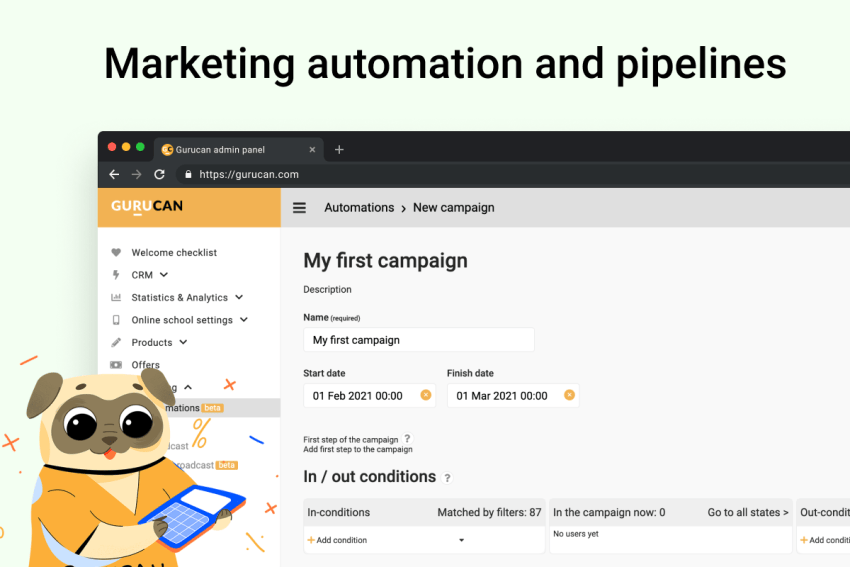Image resolution: width=850 pixels, height=567 pixels.
Task: Add condition under Out-conditions
Action: 825,540
